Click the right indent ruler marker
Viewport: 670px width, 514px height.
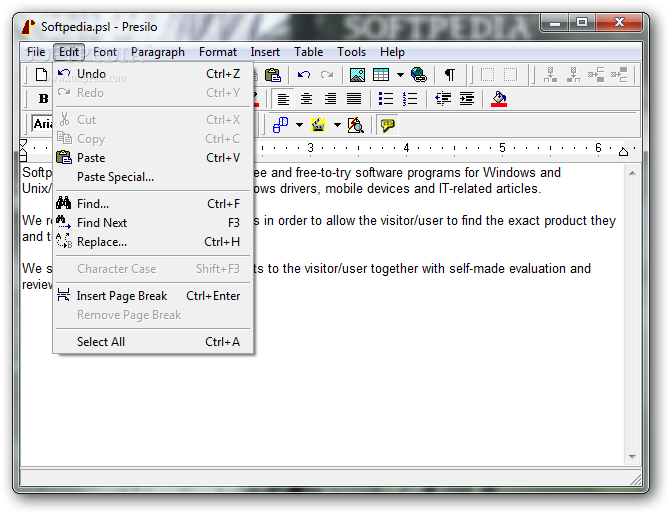(623, 151)
